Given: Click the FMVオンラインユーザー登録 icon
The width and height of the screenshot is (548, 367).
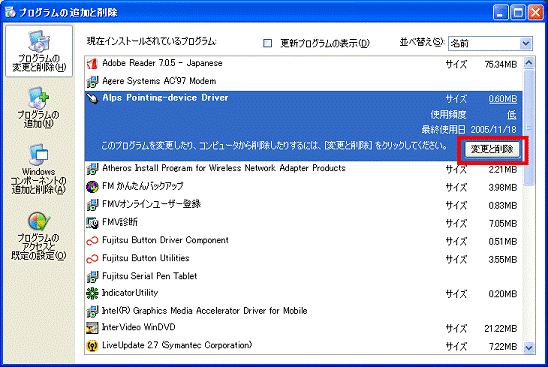Looking at the screenshot, I should (92, 204).
